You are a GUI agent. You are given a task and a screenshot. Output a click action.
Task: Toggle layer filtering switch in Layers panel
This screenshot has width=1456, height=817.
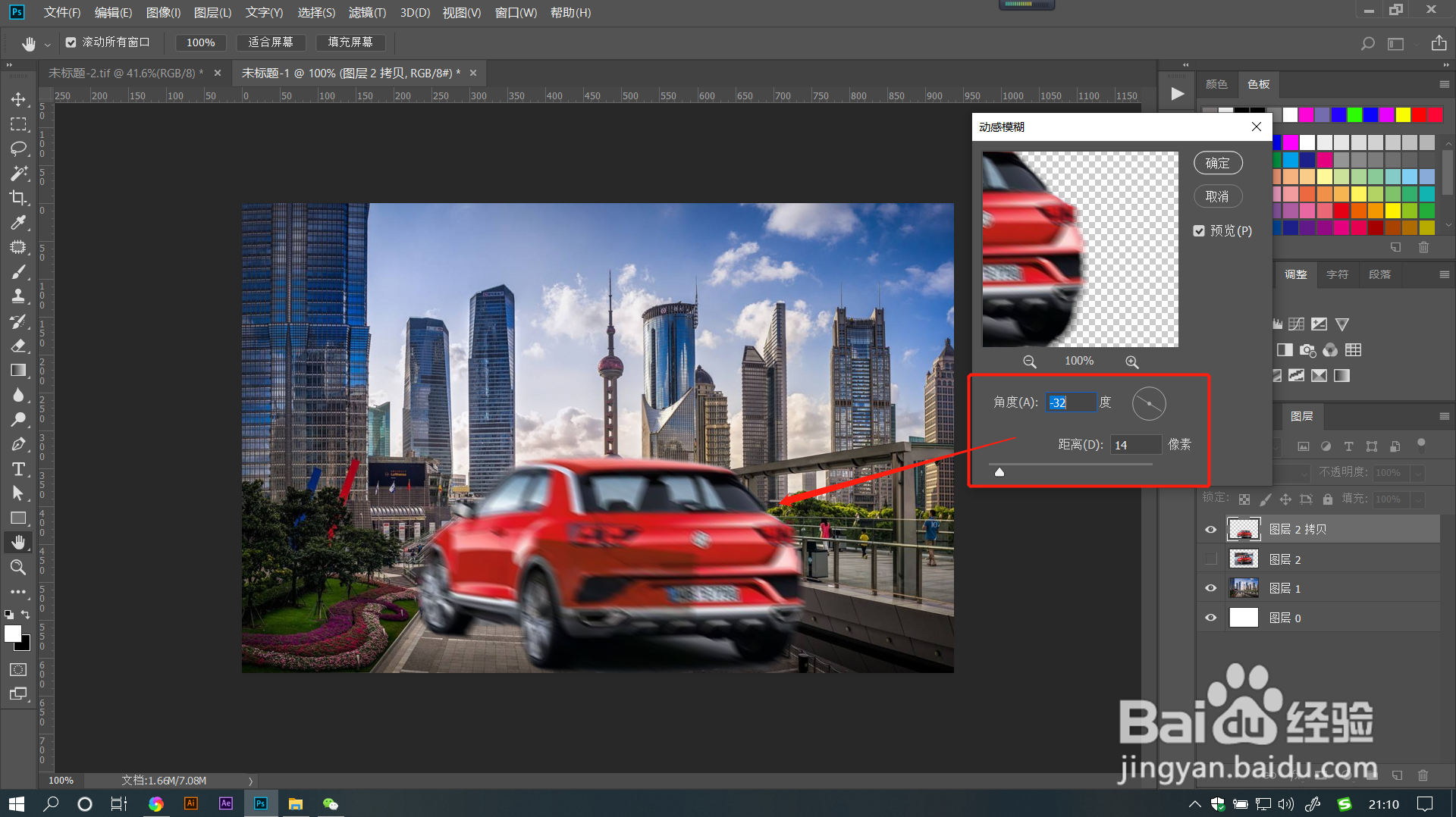pos(1421,444)
